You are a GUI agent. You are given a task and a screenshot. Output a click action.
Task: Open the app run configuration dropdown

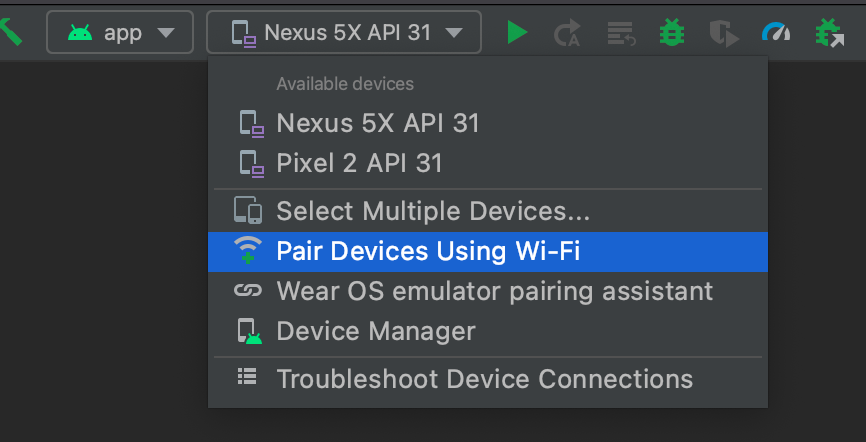(x=120, y=32)
